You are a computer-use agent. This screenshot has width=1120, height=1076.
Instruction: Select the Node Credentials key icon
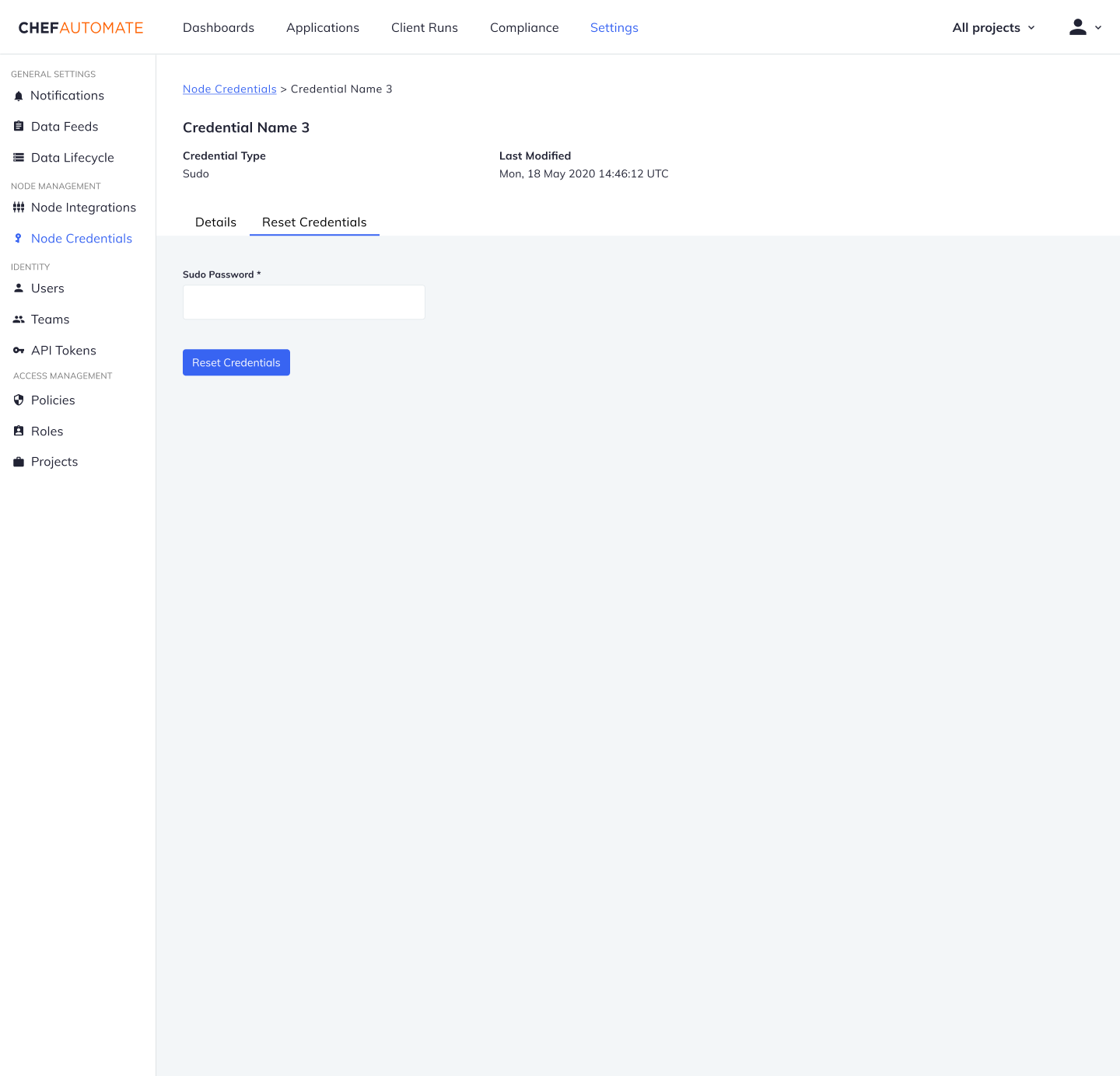point(19,238)
